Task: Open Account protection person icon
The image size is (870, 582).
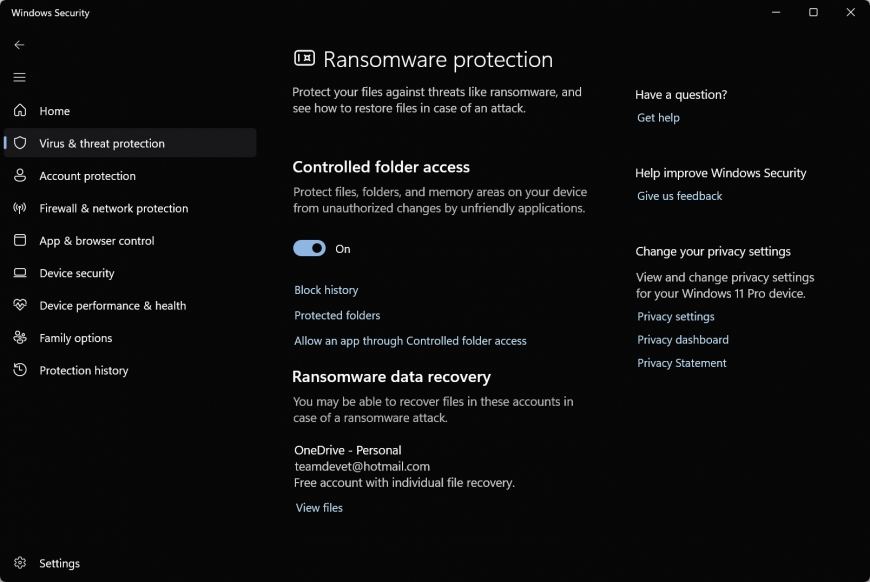Action: click(20, 175)
